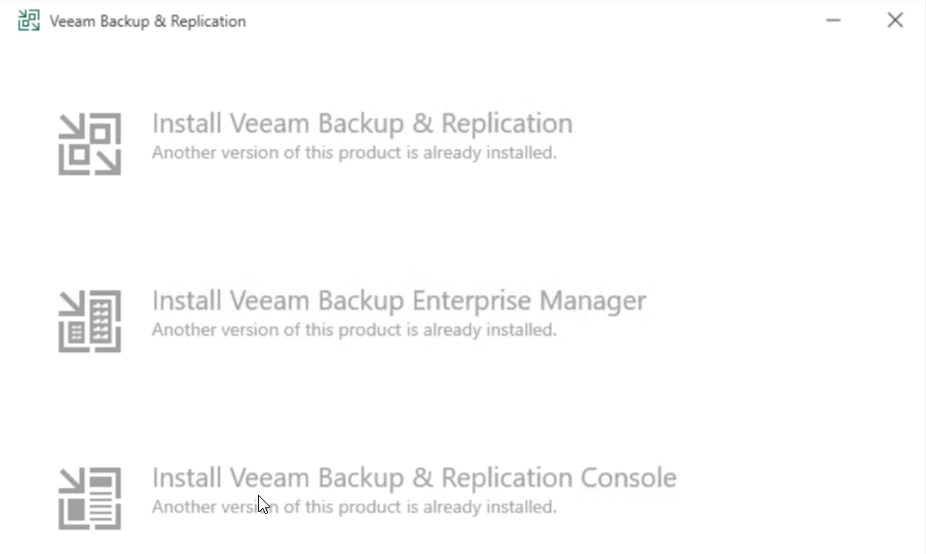Screen dimensions: 926x554
Task: Select 'Install Veeam Backup & Replication' heading
Action: (x=362, y=123)
